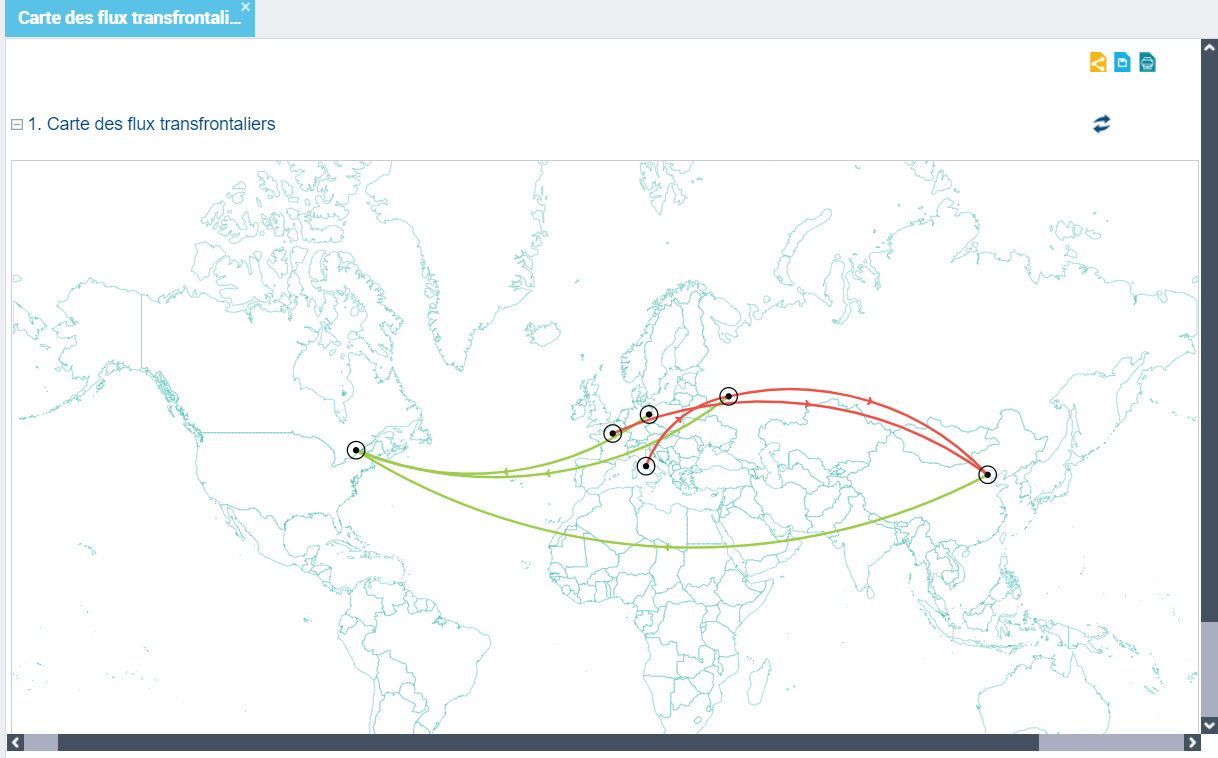Click the lowest green flow arc from China
Viewport: 1218px width, 758px height.
point(680,547)
